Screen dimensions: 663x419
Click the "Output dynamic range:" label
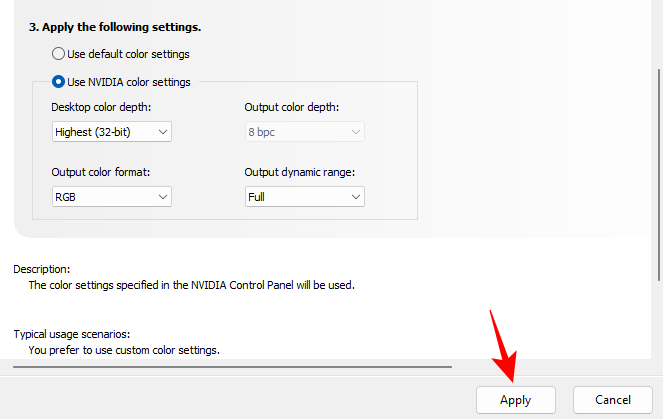[x=300, y=172]
